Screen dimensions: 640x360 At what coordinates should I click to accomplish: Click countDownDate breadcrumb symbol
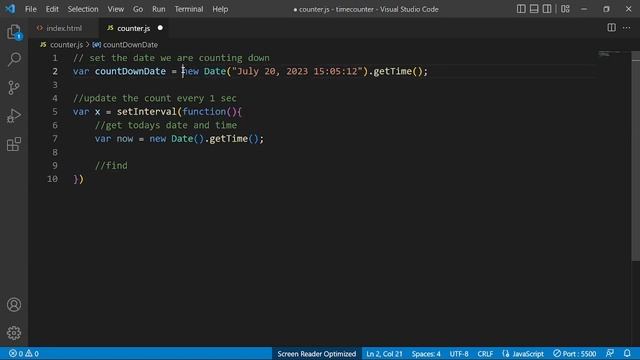click(130, 44)
